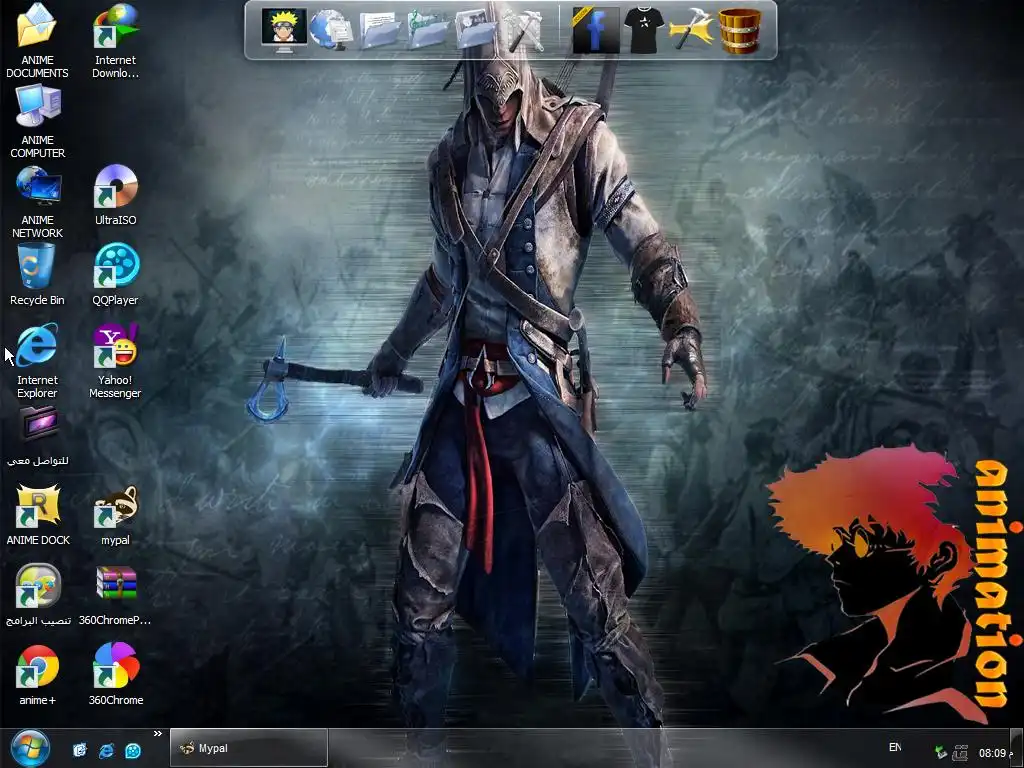Viewport: 1024px width, 768px height.
Task: Click the wooden bucket dock icon
Action: 739,30
